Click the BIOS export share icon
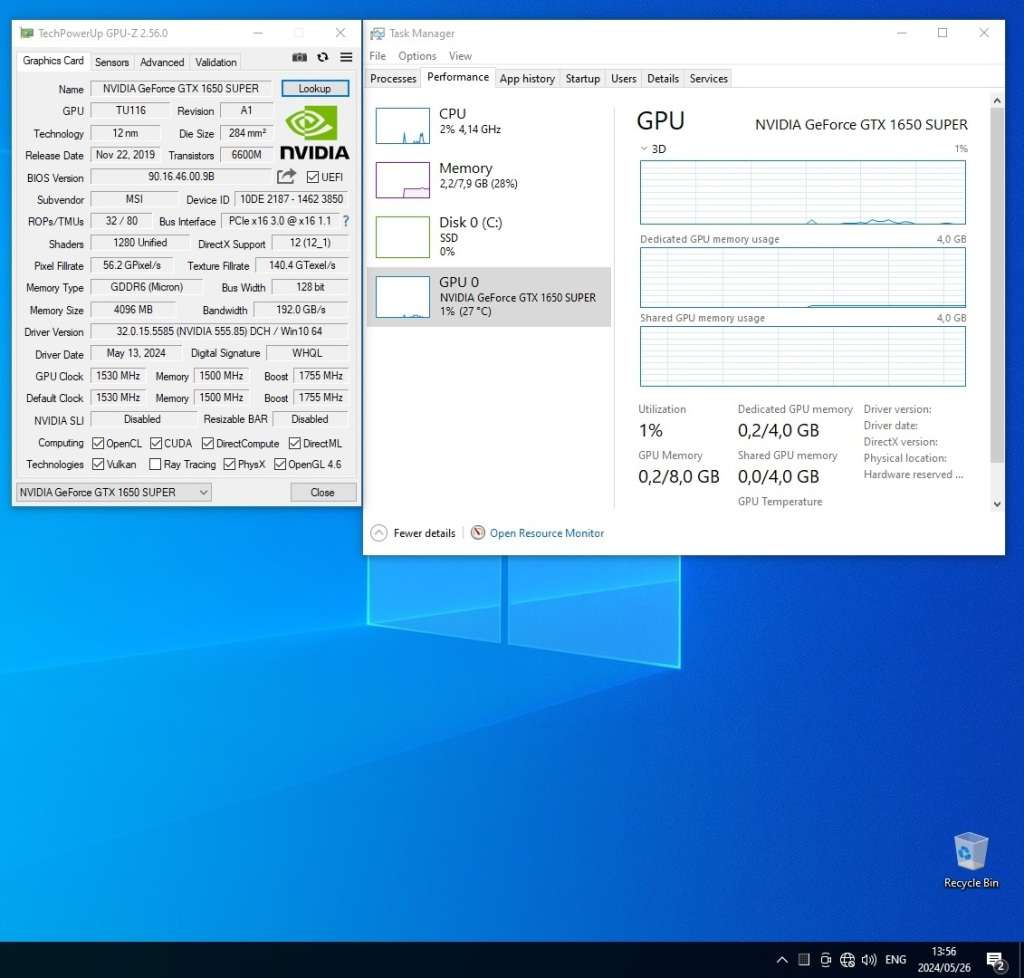This screenshot has width=1024, height=978. click(286, 177)
